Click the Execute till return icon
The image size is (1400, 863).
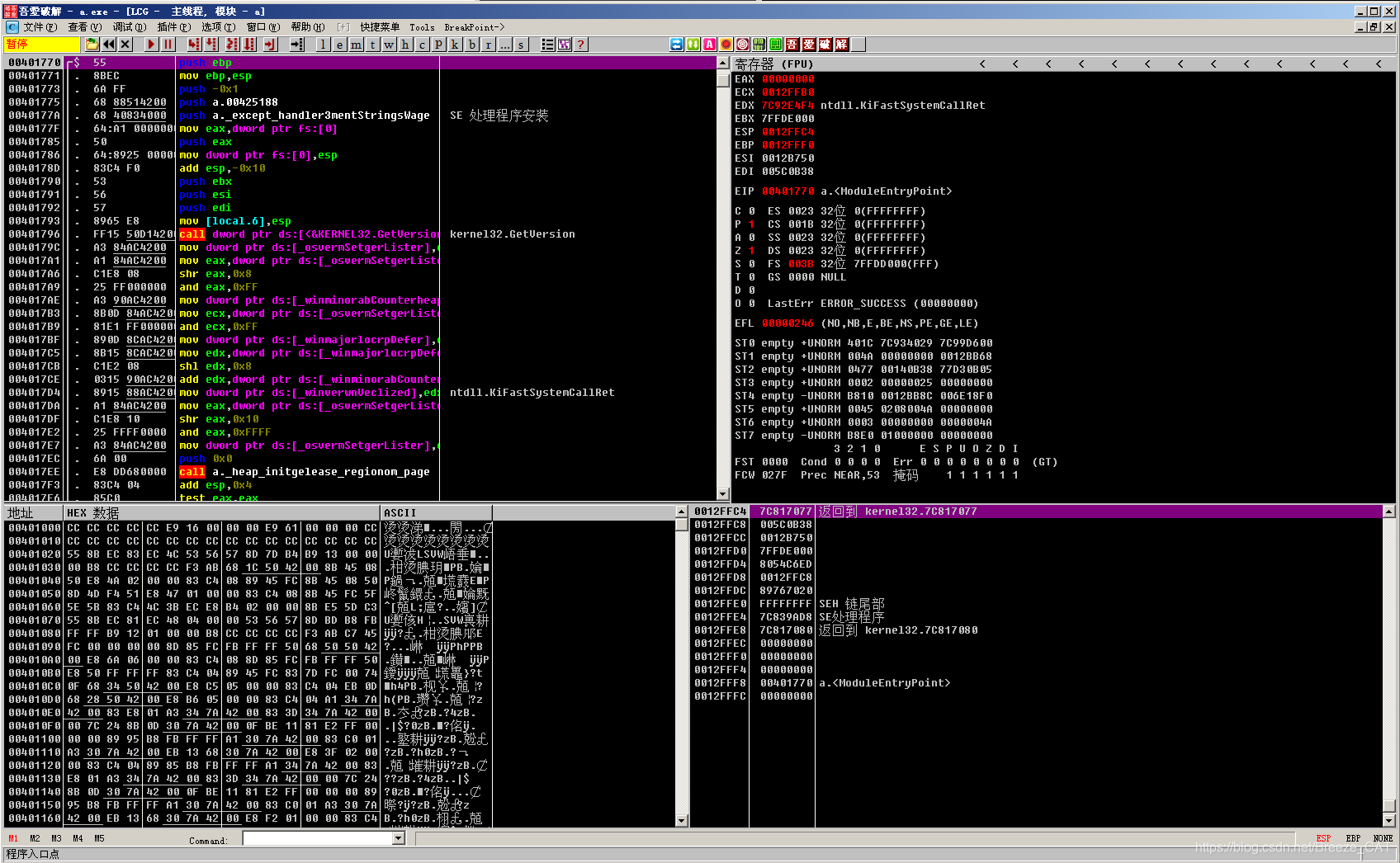coord(270,45)
